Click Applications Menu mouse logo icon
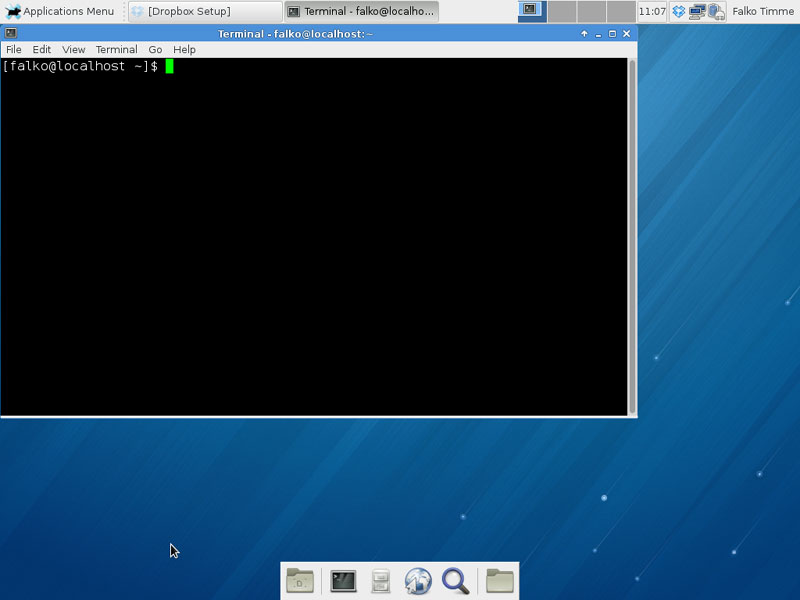 tap(13, 11)
